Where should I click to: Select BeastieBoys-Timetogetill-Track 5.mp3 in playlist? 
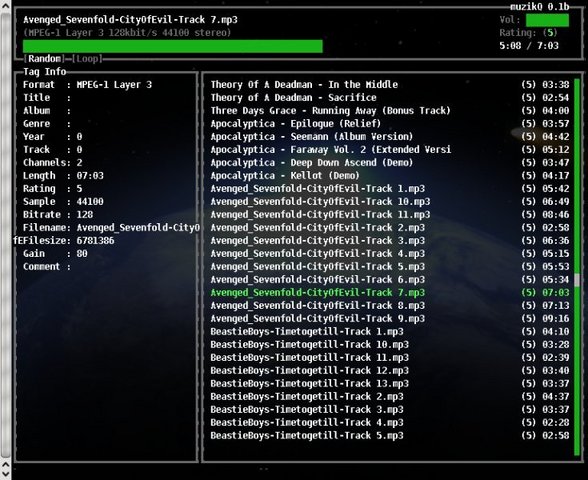point(390,436)
